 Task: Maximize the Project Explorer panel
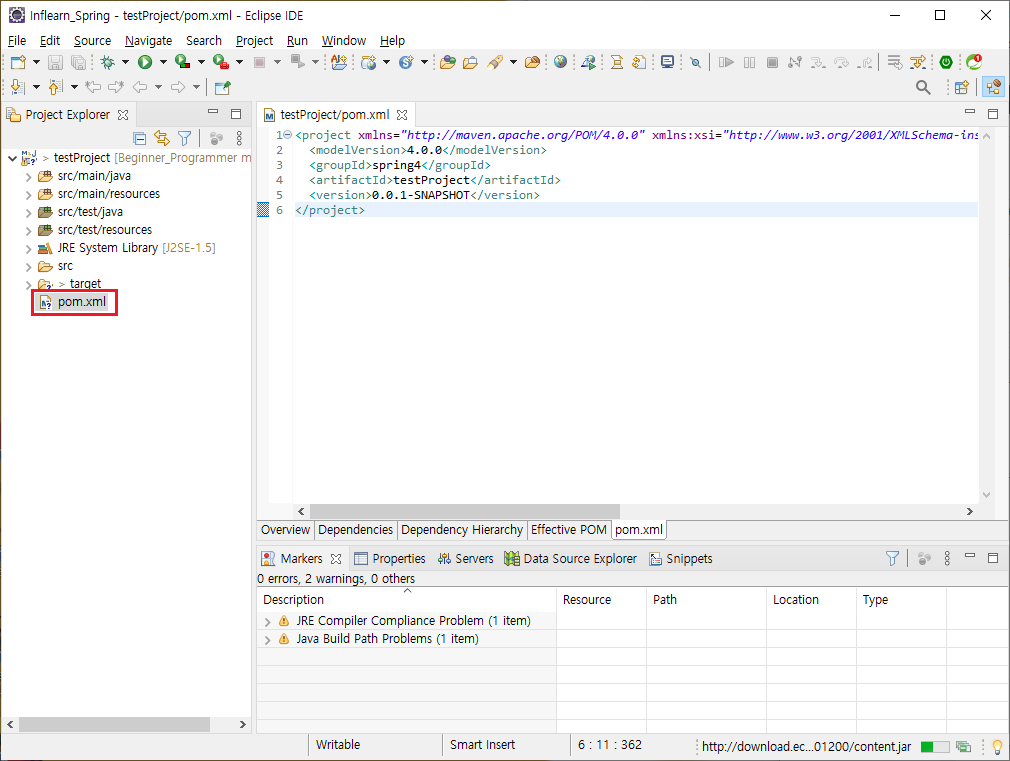pyautogui.click(x=236, y=114)
